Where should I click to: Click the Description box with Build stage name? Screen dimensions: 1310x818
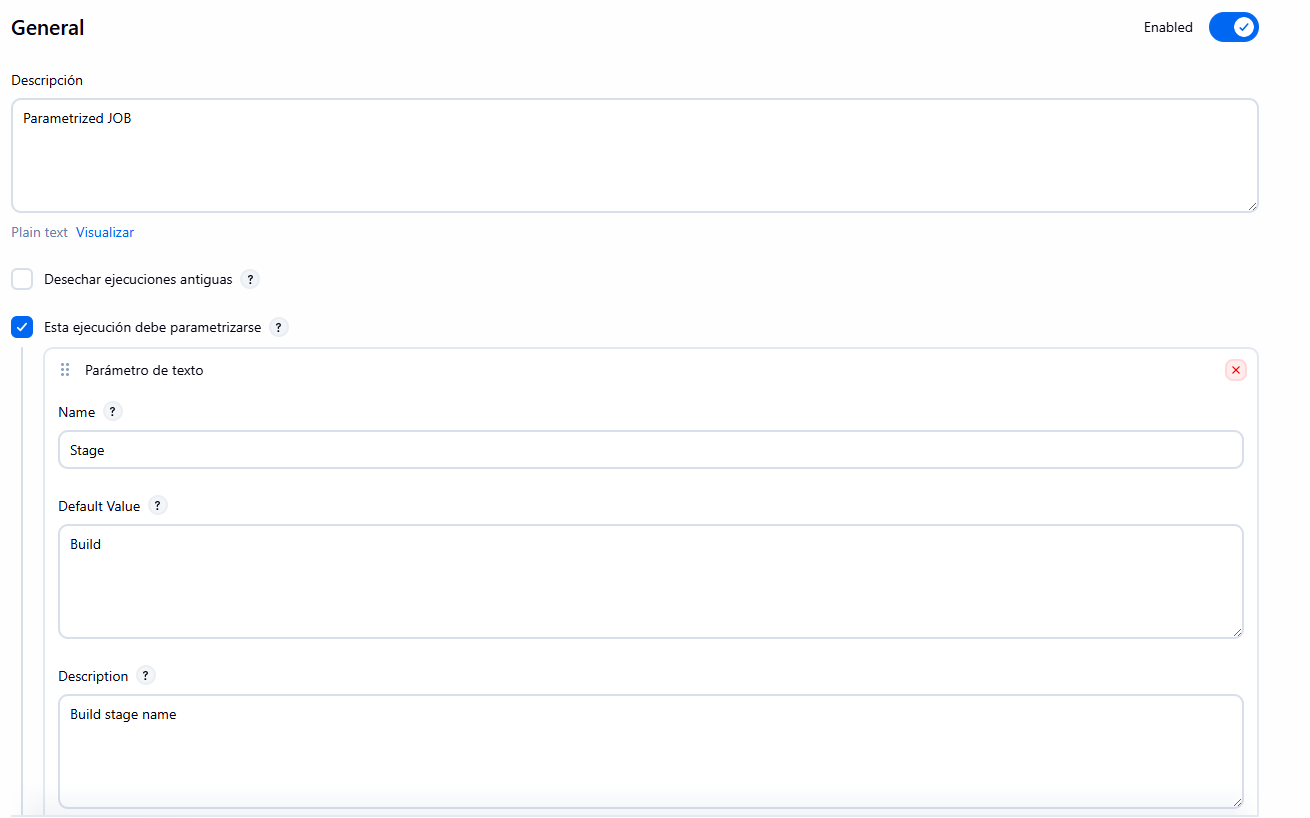651,751
